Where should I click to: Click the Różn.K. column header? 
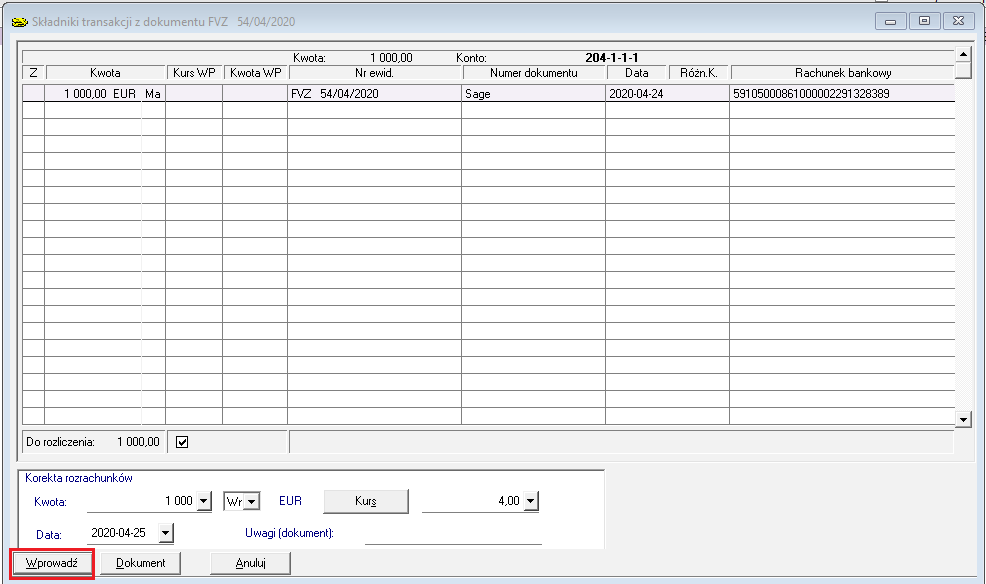[698, 73]
